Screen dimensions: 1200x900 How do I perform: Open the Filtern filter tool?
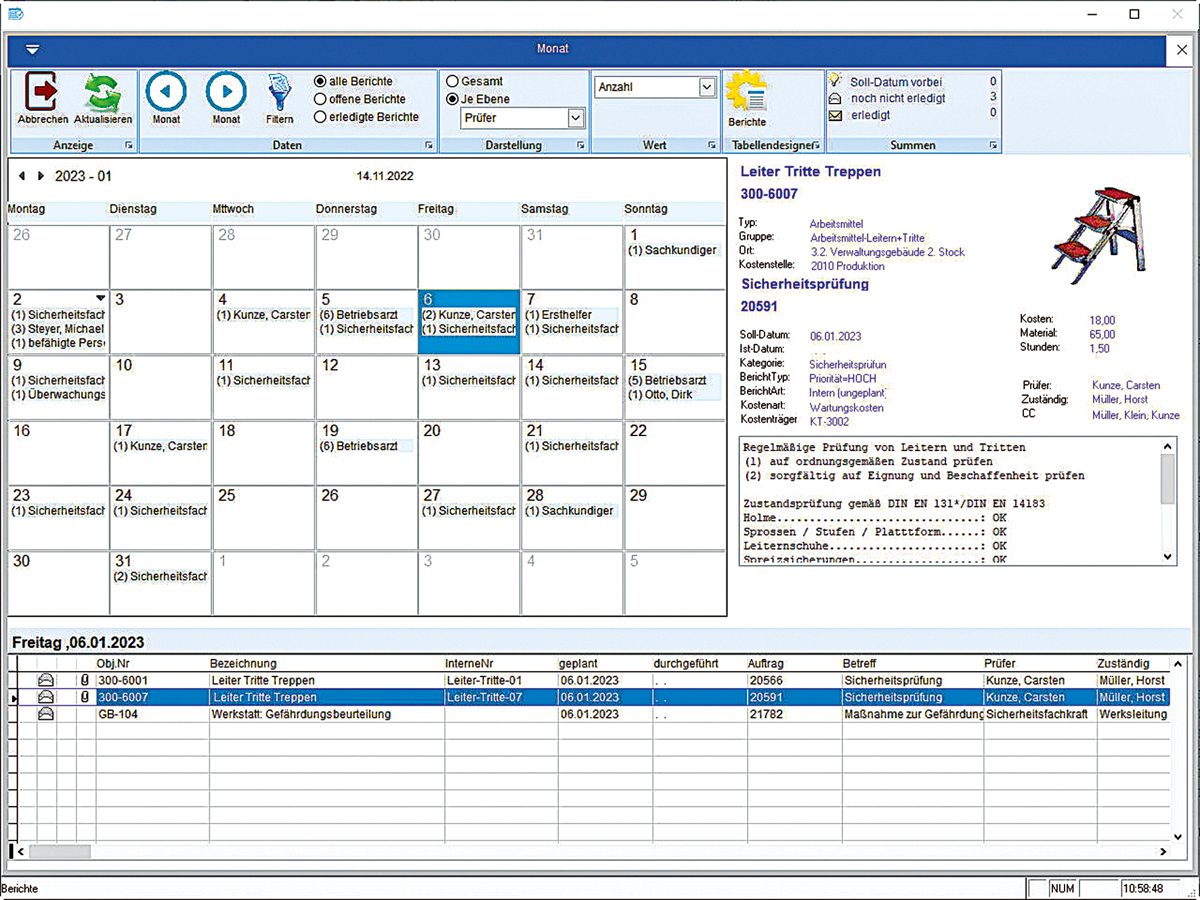[x=280, y=95]
